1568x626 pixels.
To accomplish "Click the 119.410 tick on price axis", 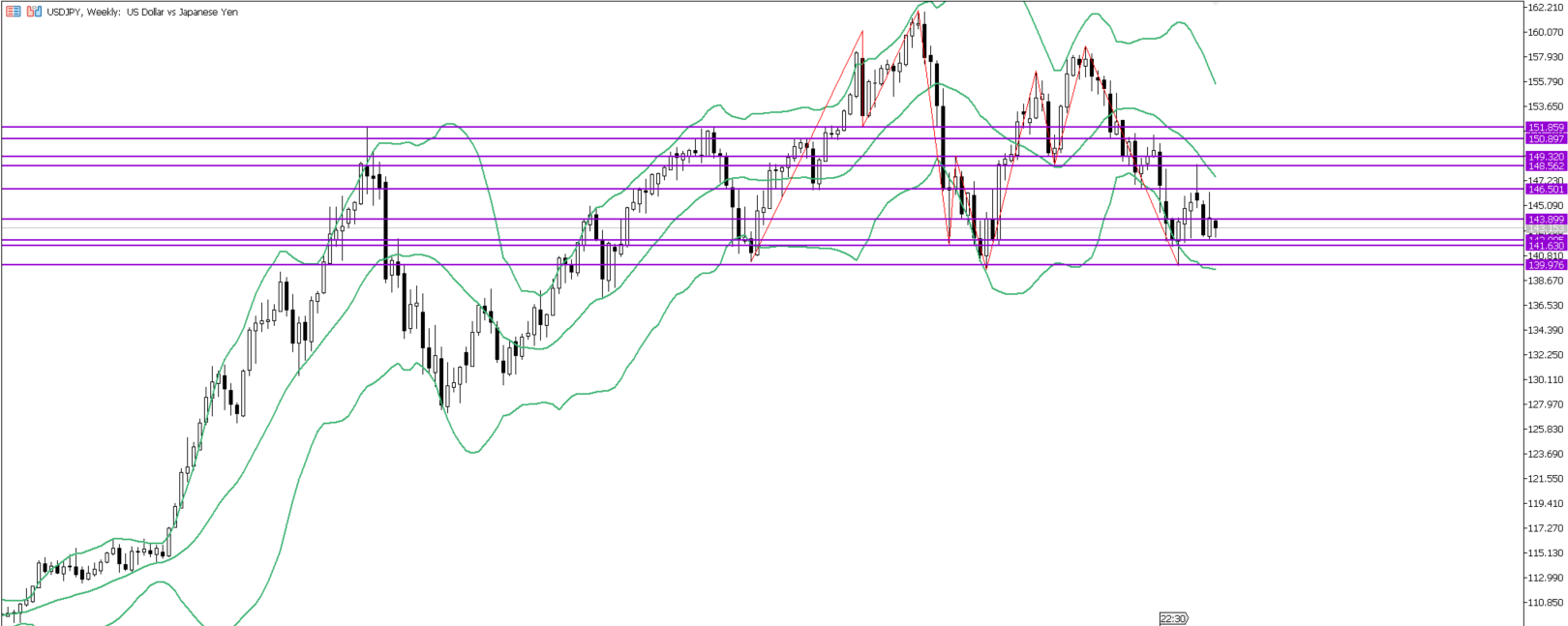I will pyautogui.click(x=1545, y=503).
